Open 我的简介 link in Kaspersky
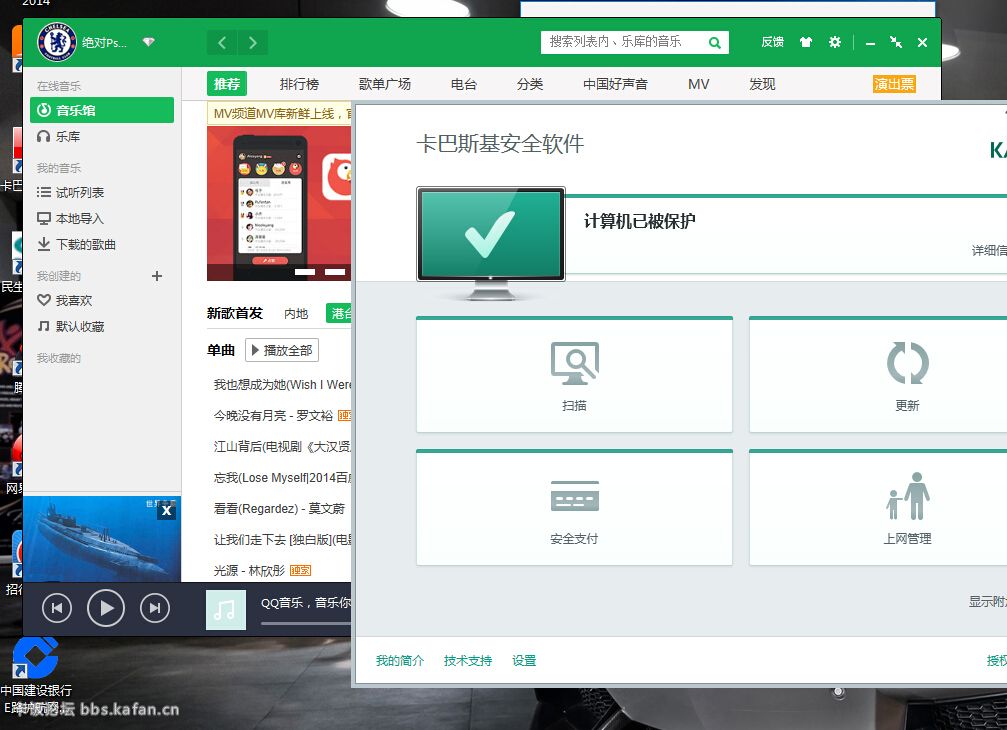This screenshot has height=730, width=1007. tap(399, 661)
